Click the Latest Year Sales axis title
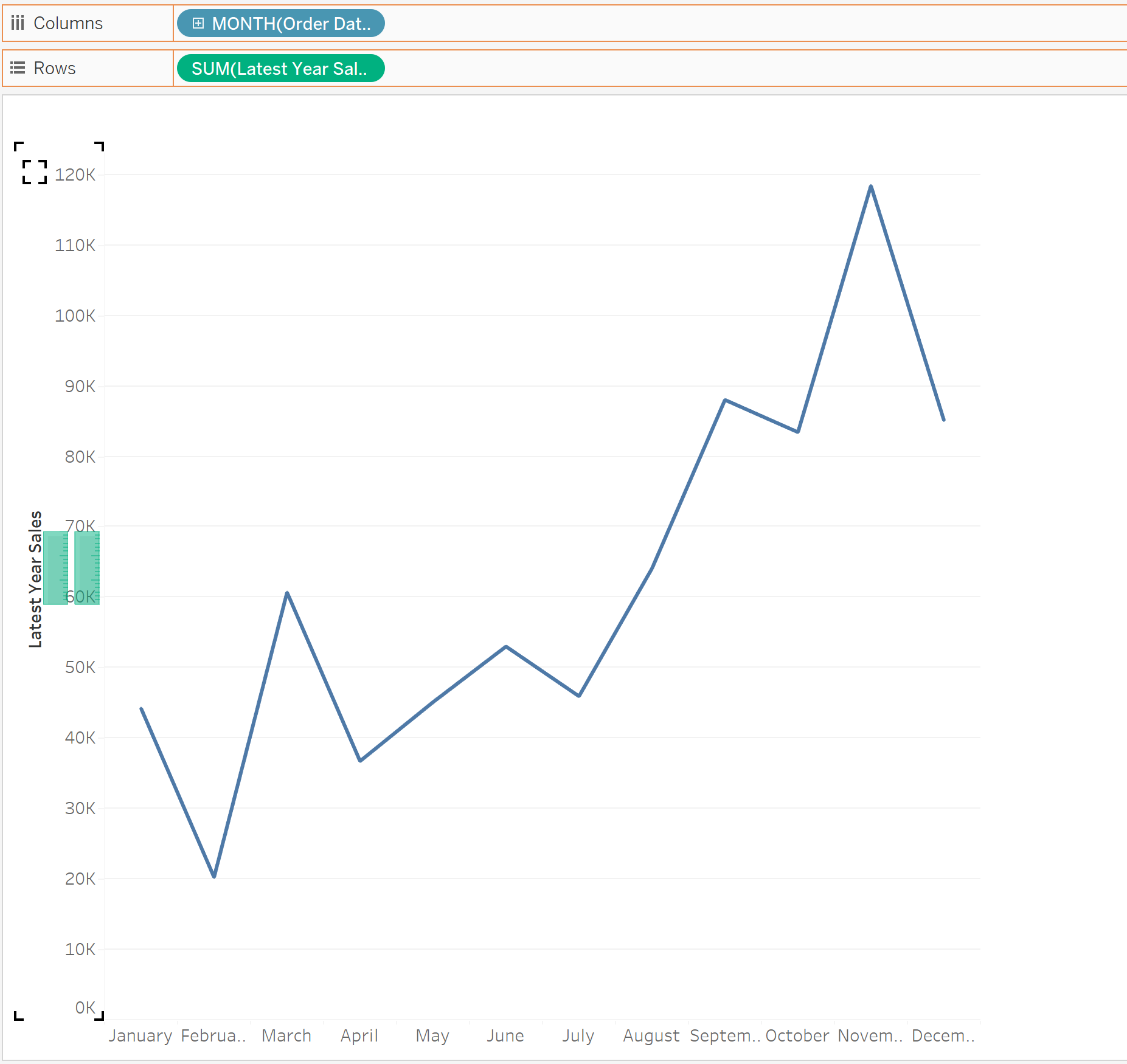 tap(35, 579)
